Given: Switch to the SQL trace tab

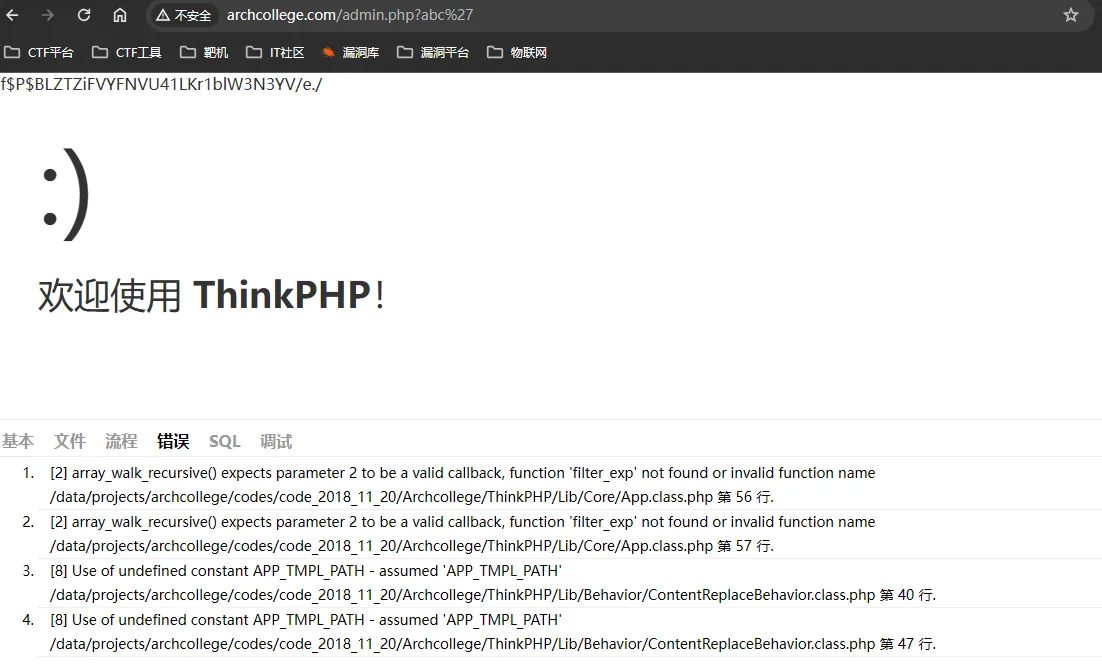Looking at the screenshot, I should coord(224,441).
